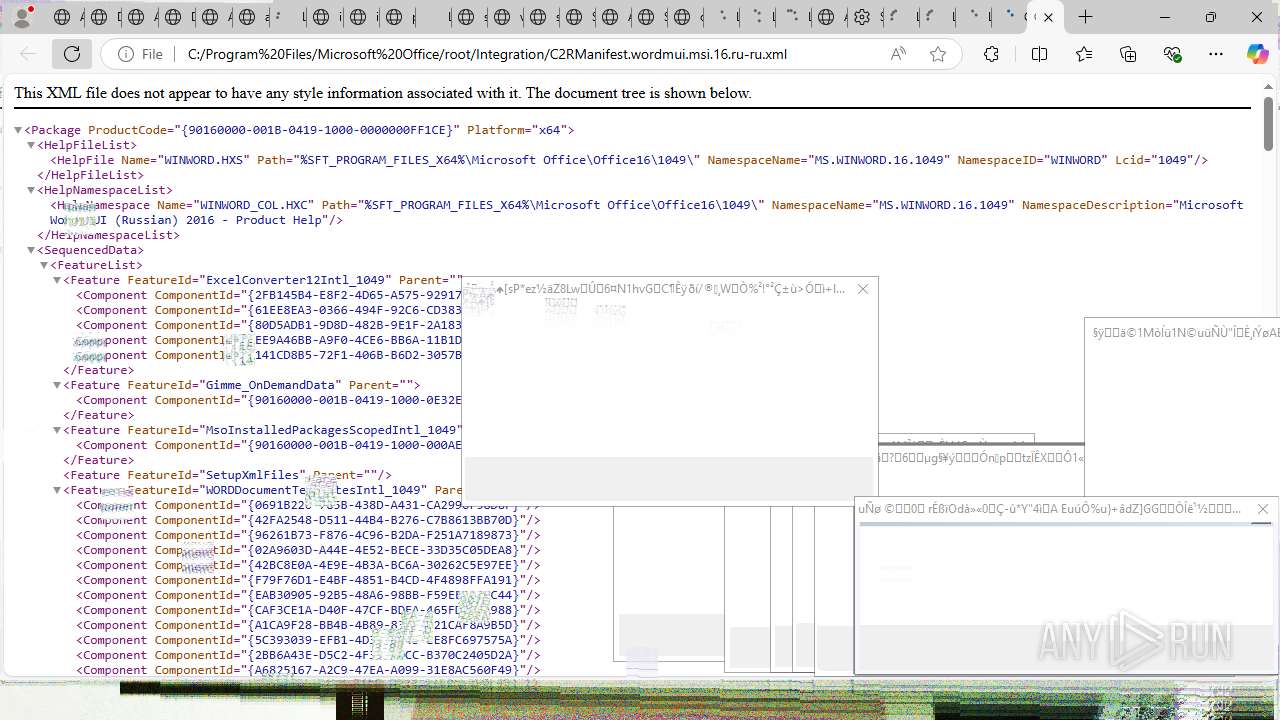Viewport: 1280px width, 720px height.
Task: Open the Favorites list icon
Action: pos(1084,54)
